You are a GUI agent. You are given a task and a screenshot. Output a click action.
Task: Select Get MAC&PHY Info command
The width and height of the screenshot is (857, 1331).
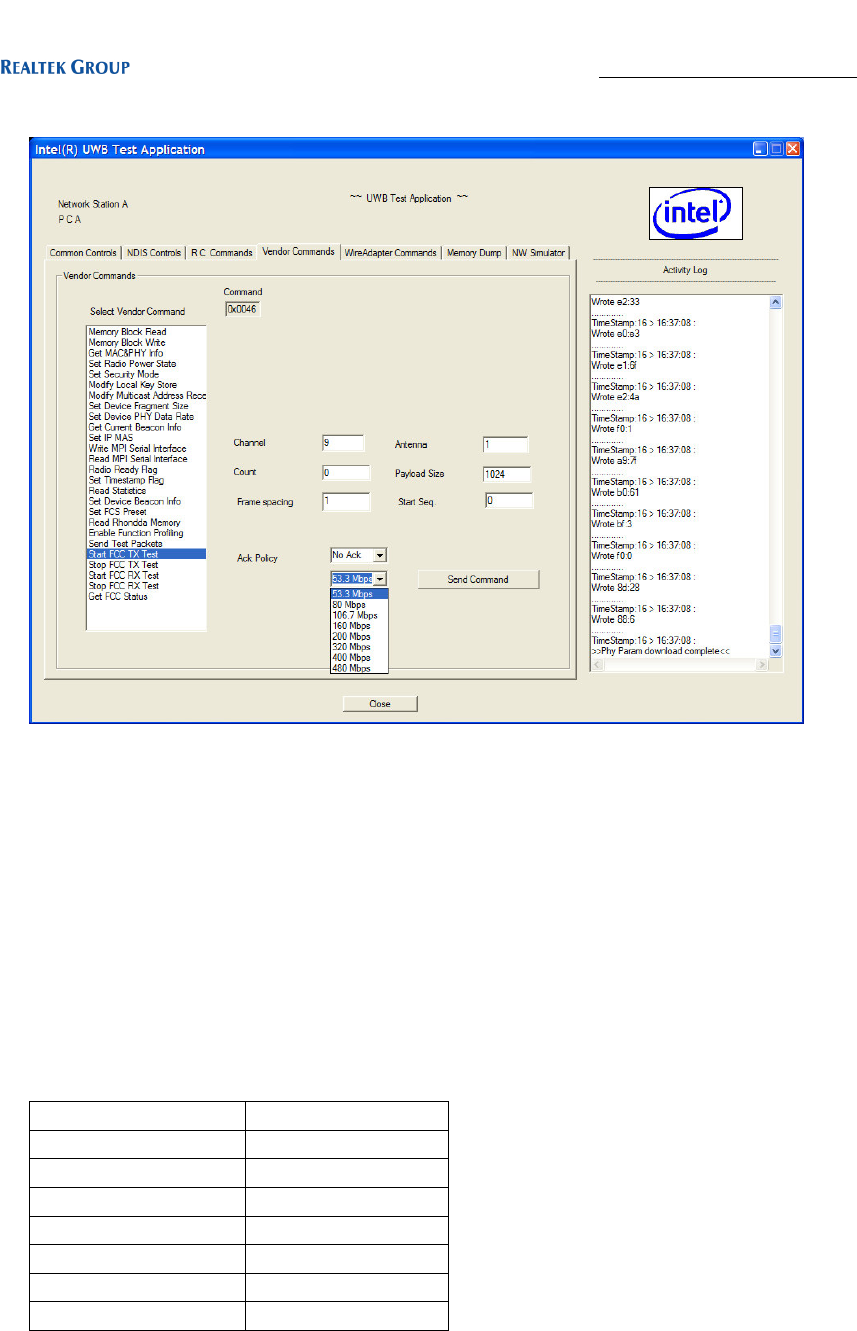point(146,353)
